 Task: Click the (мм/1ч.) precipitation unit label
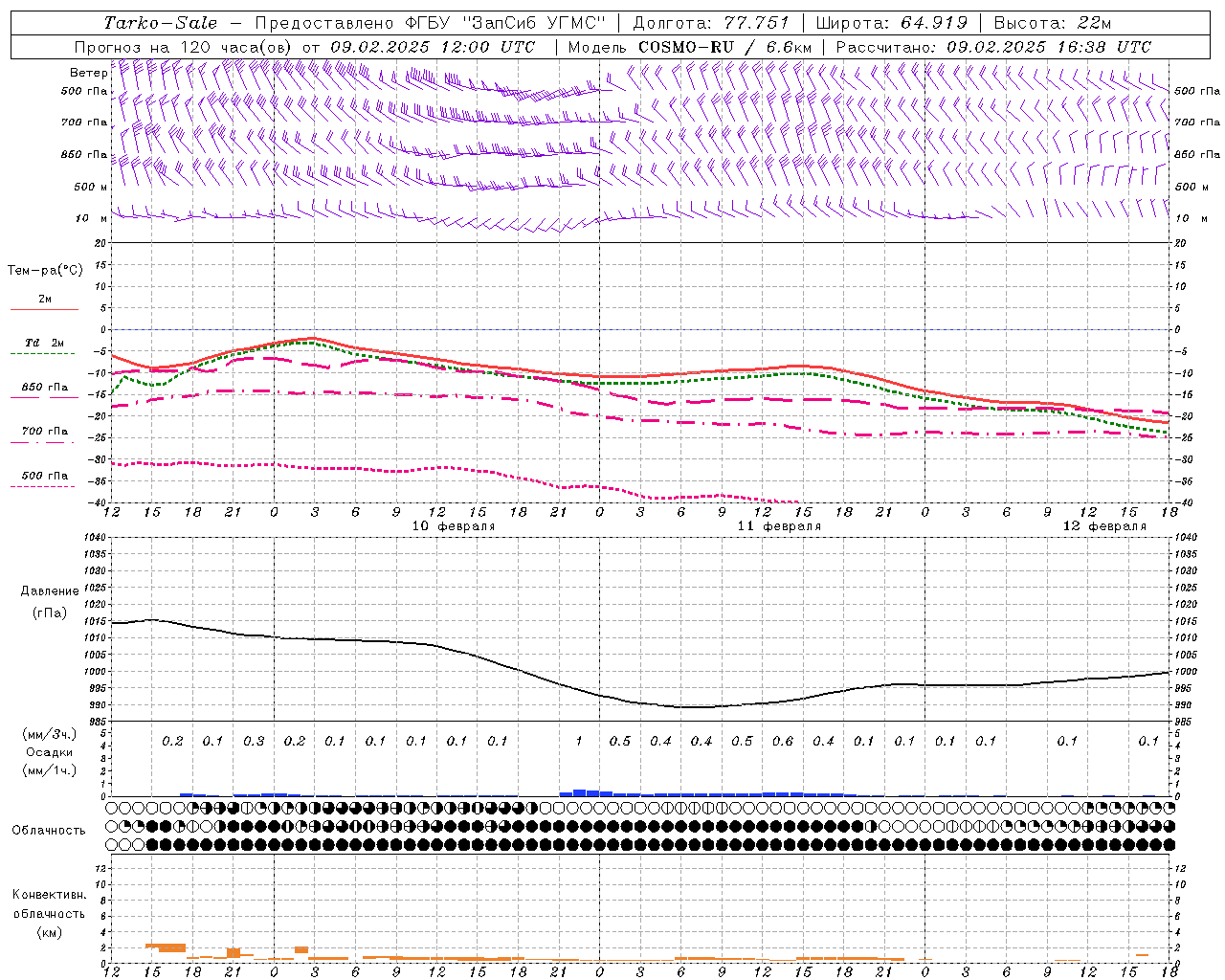[x=50, y=770]
